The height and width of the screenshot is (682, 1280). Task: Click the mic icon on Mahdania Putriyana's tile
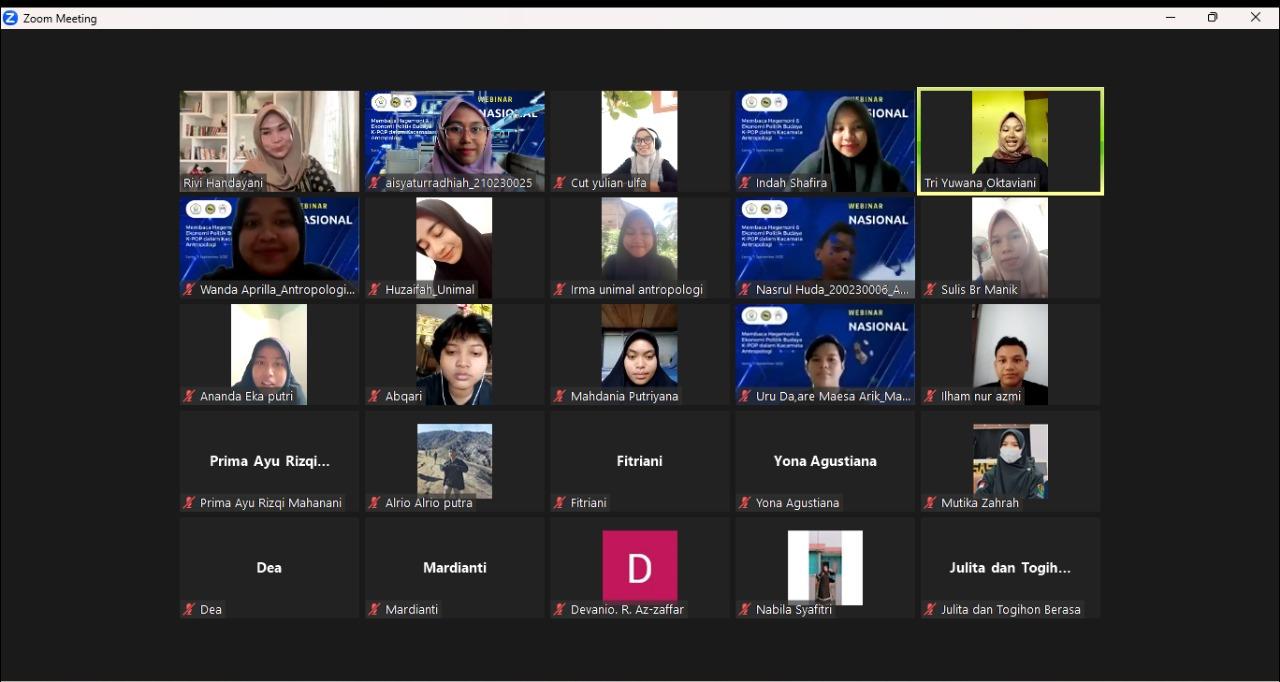point(558,396)
